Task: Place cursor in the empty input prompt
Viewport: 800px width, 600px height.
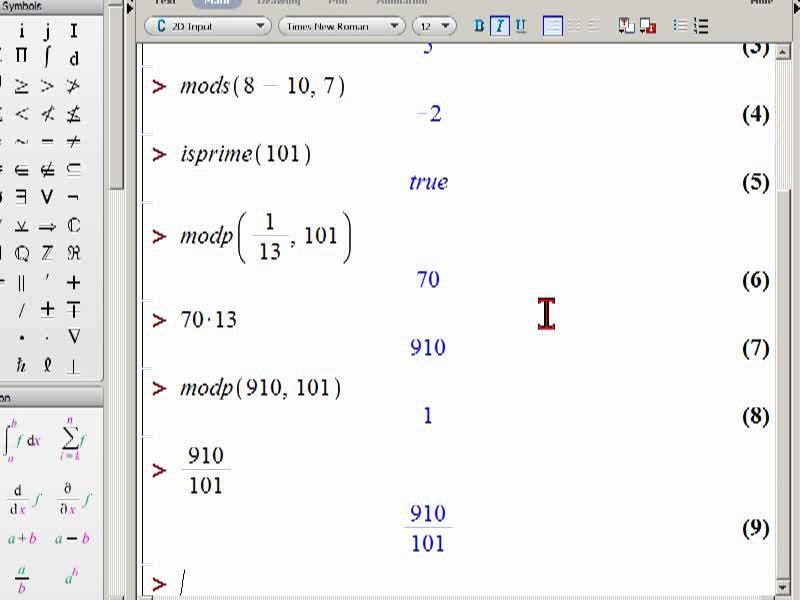Action: coord(183,583)
